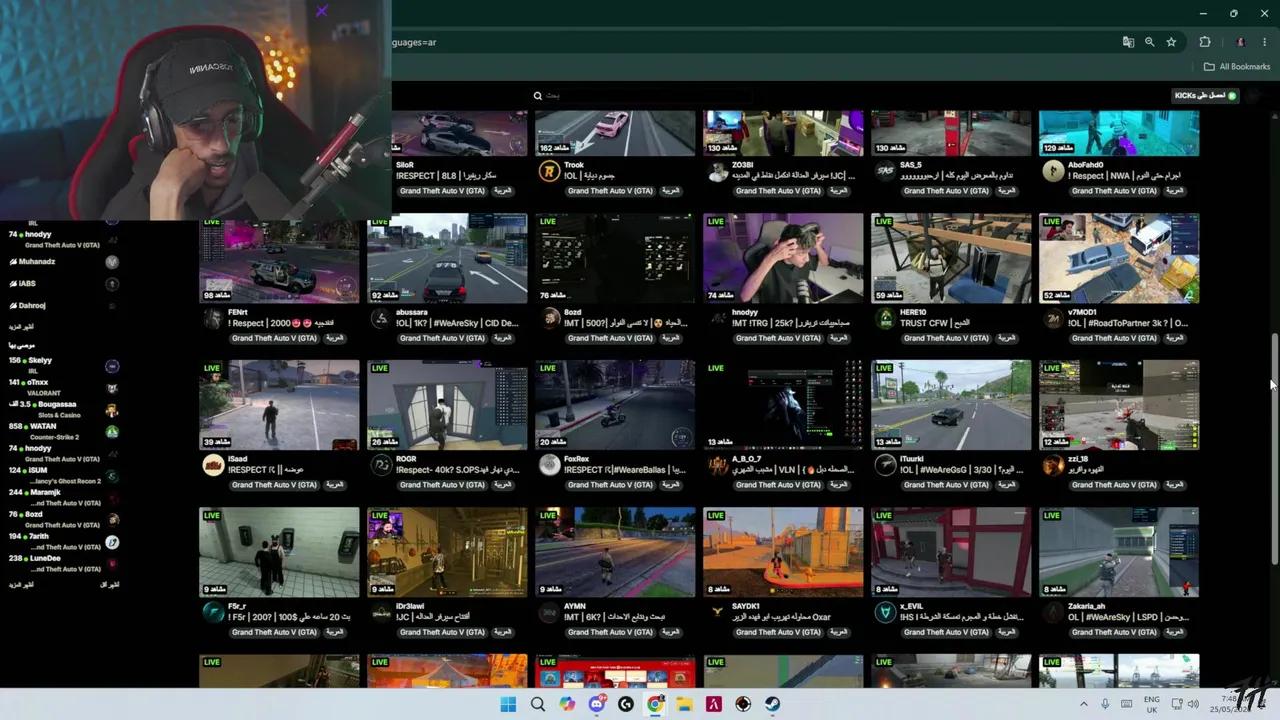Click 7arith's avatar in the sidebar
This screenshot has width=1280, height=720.
[112, 542]
